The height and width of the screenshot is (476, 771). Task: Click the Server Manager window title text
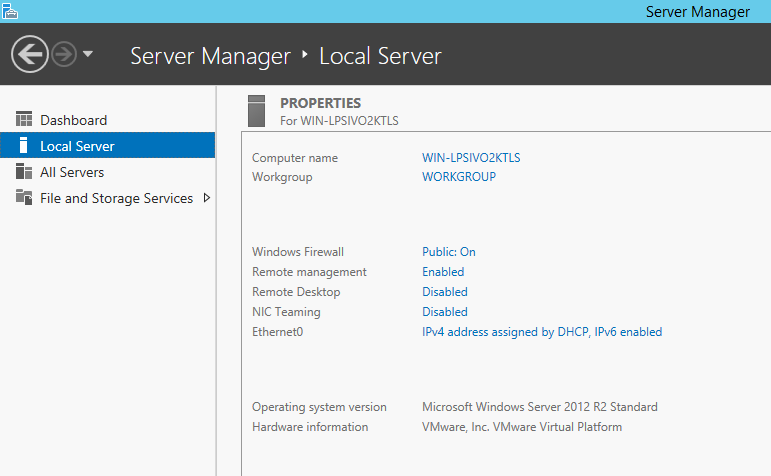pyautogui.click(x=697, y=11)
